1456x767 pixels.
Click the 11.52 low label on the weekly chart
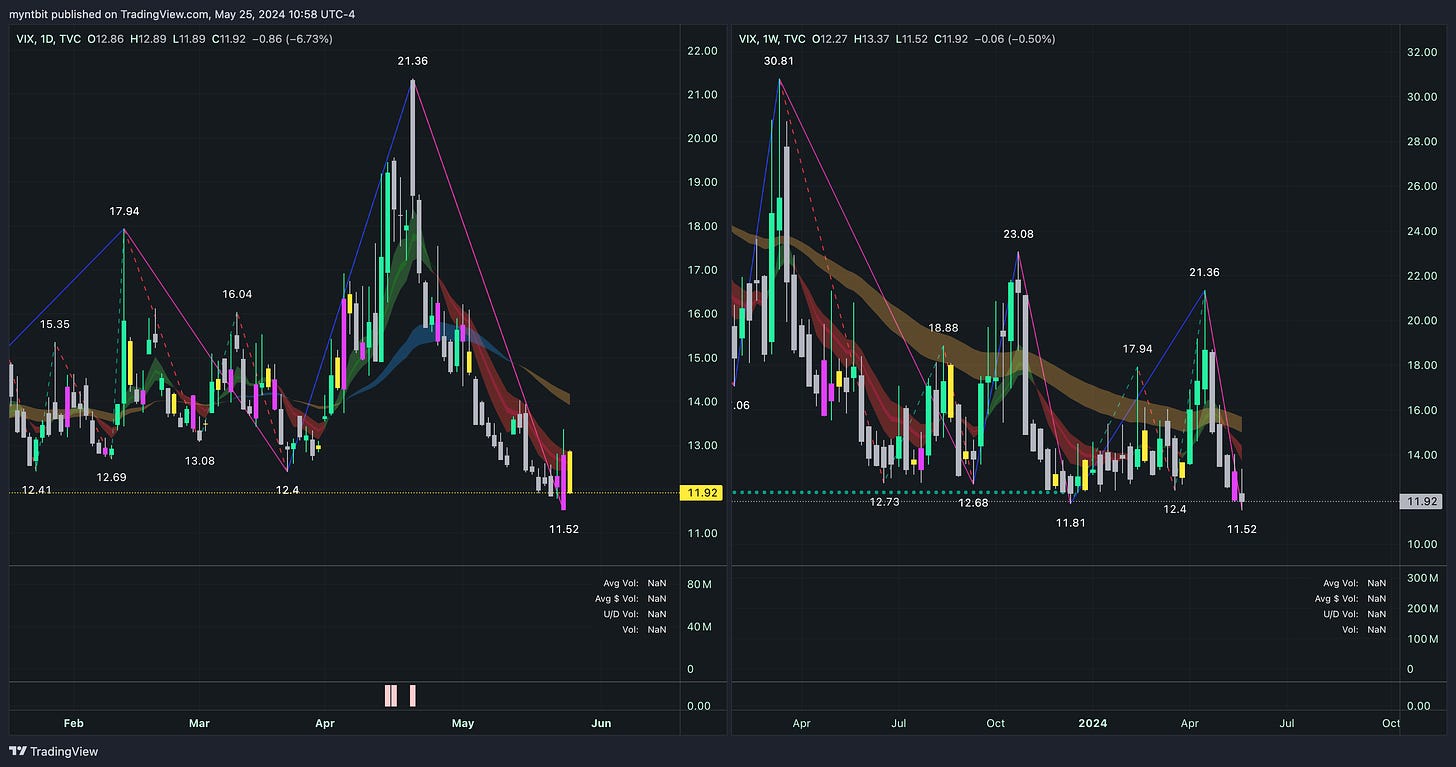1241,529
